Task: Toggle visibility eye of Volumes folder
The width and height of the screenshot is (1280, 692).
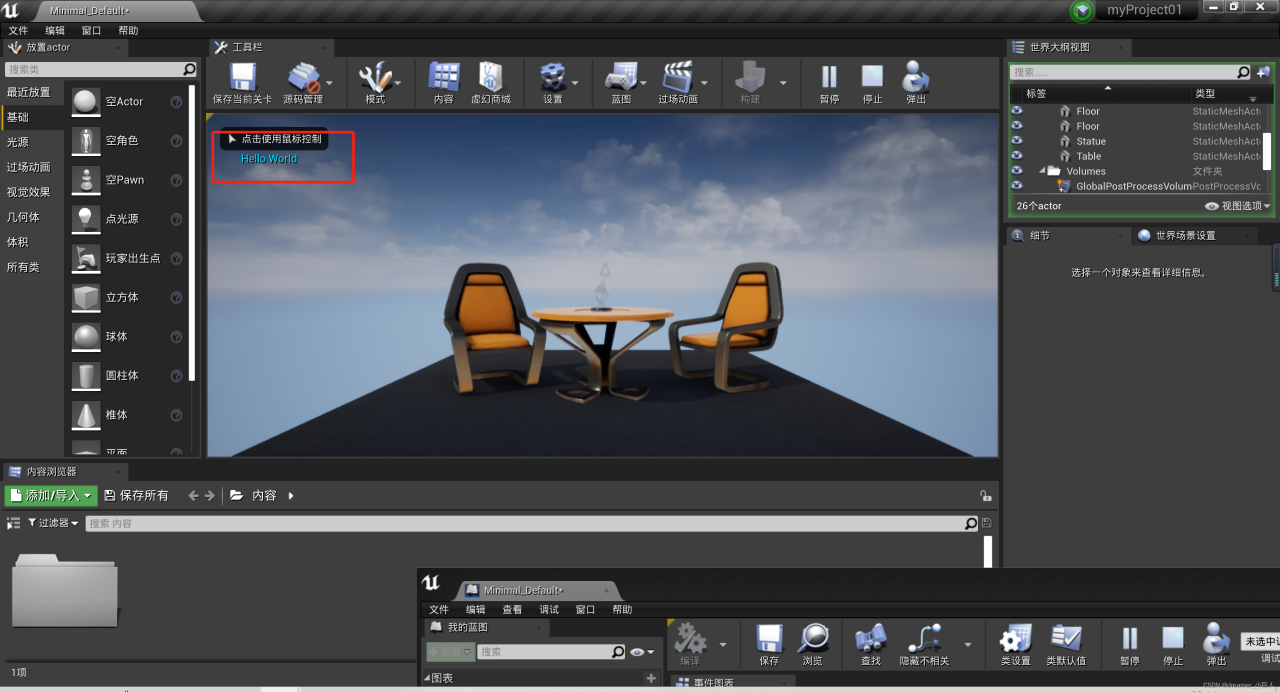Action: coord(1017,171)
